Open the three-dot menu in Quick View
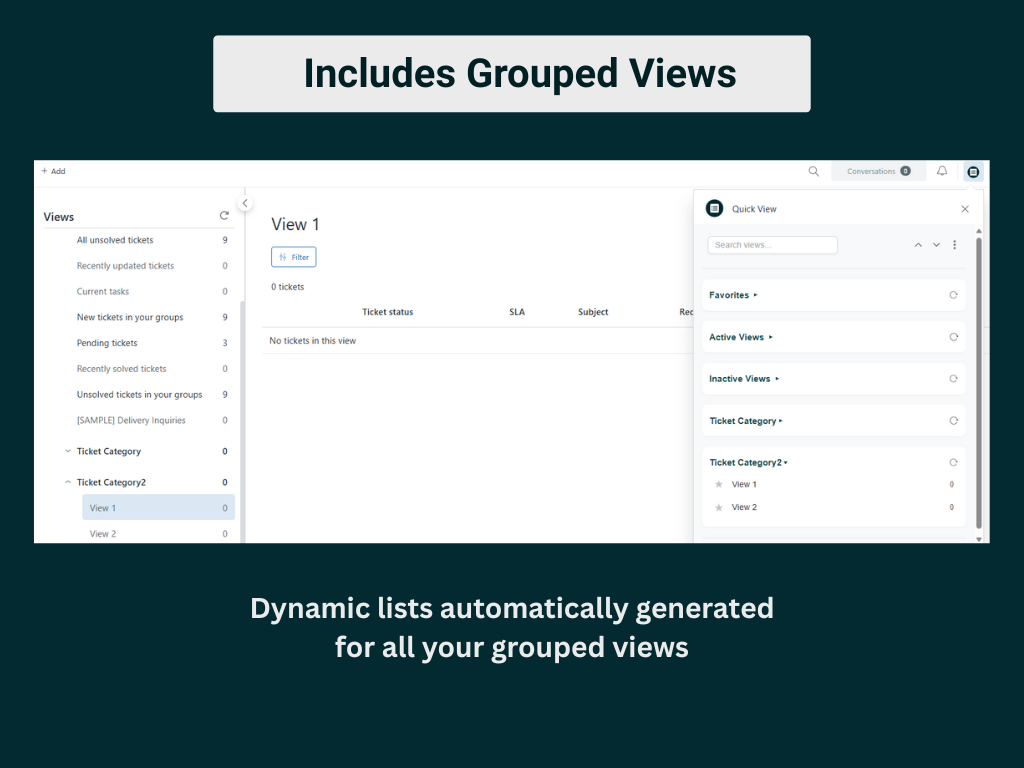The height and width of the screenshot is (768, 1024). click(x=955, y=244)
